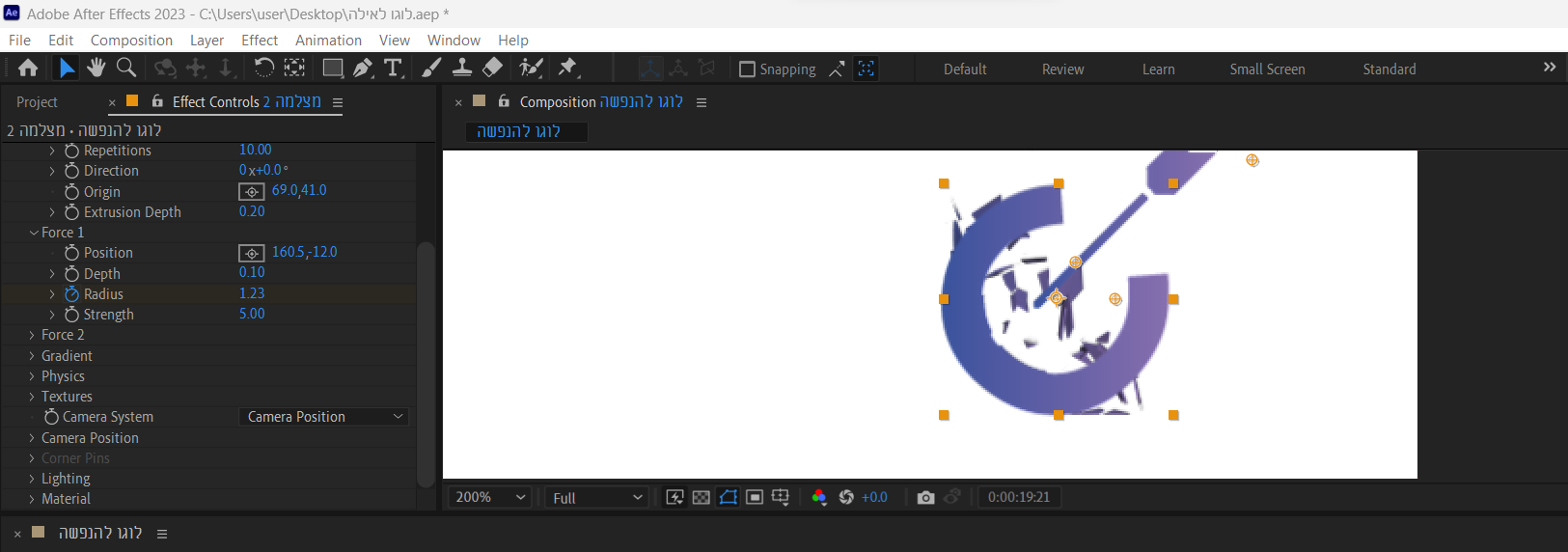Image resolution: width=1568 pixels, height=552 pixels.
Task: Click the Take Snapshot camera icon
Action: point(925,497)
